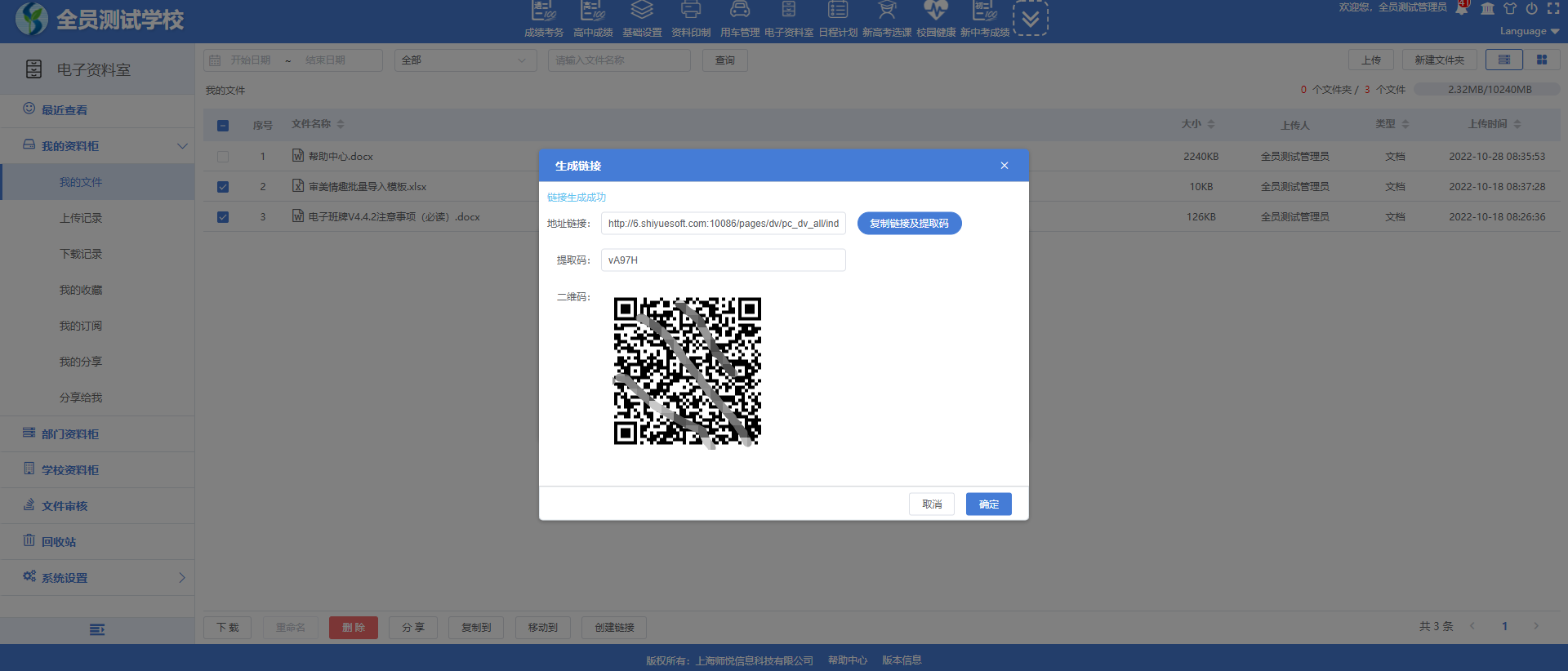Screen dimensions: 1568x671
Task: Click 确定 in the dialog
Action: [x=989, y=504]
